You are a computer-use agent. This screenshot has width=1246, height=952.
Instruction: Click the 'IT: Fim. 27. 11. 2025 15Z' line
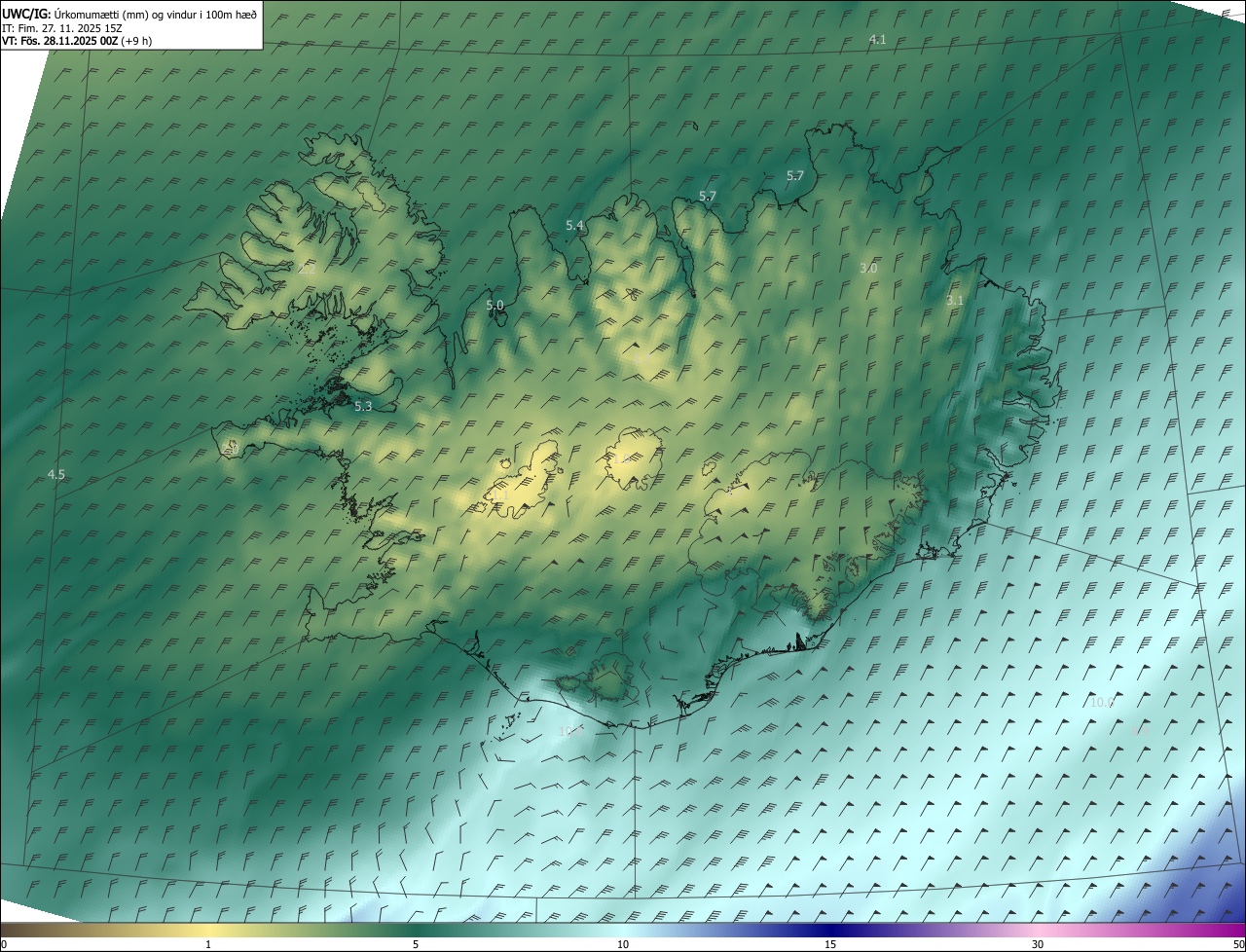coord(62,27)
